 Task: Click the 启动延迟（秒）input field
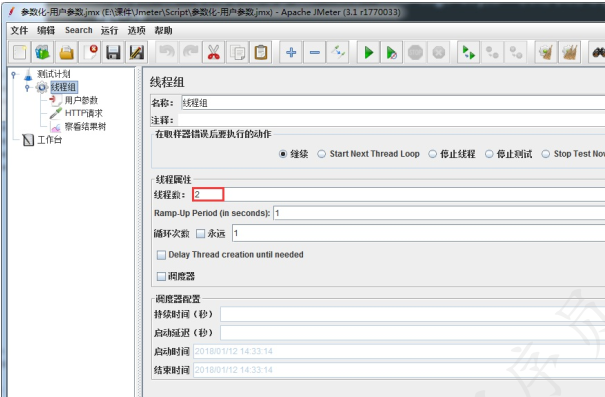[412, 333]
